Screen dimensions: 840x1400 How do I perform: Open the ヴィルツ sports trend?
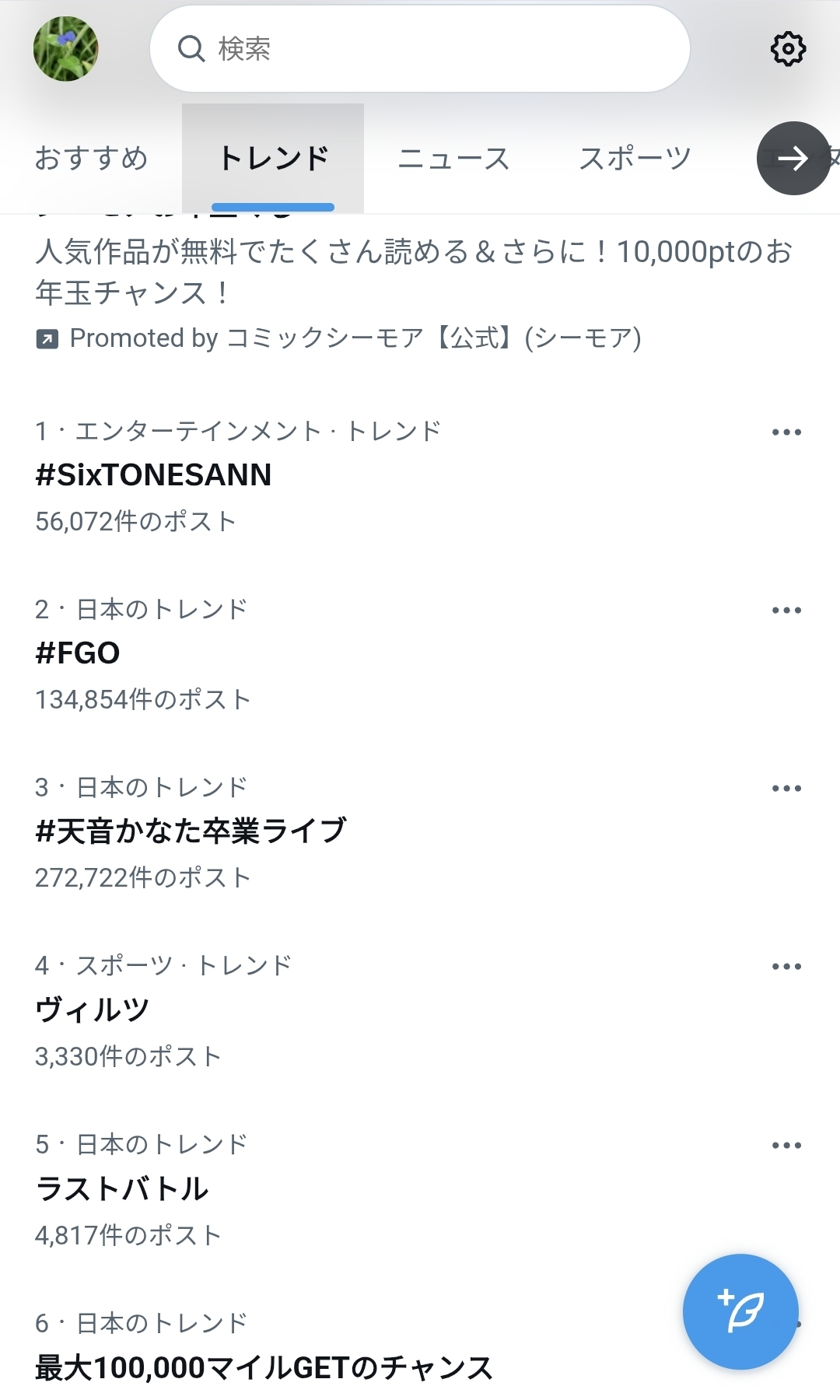point(93,1010)
